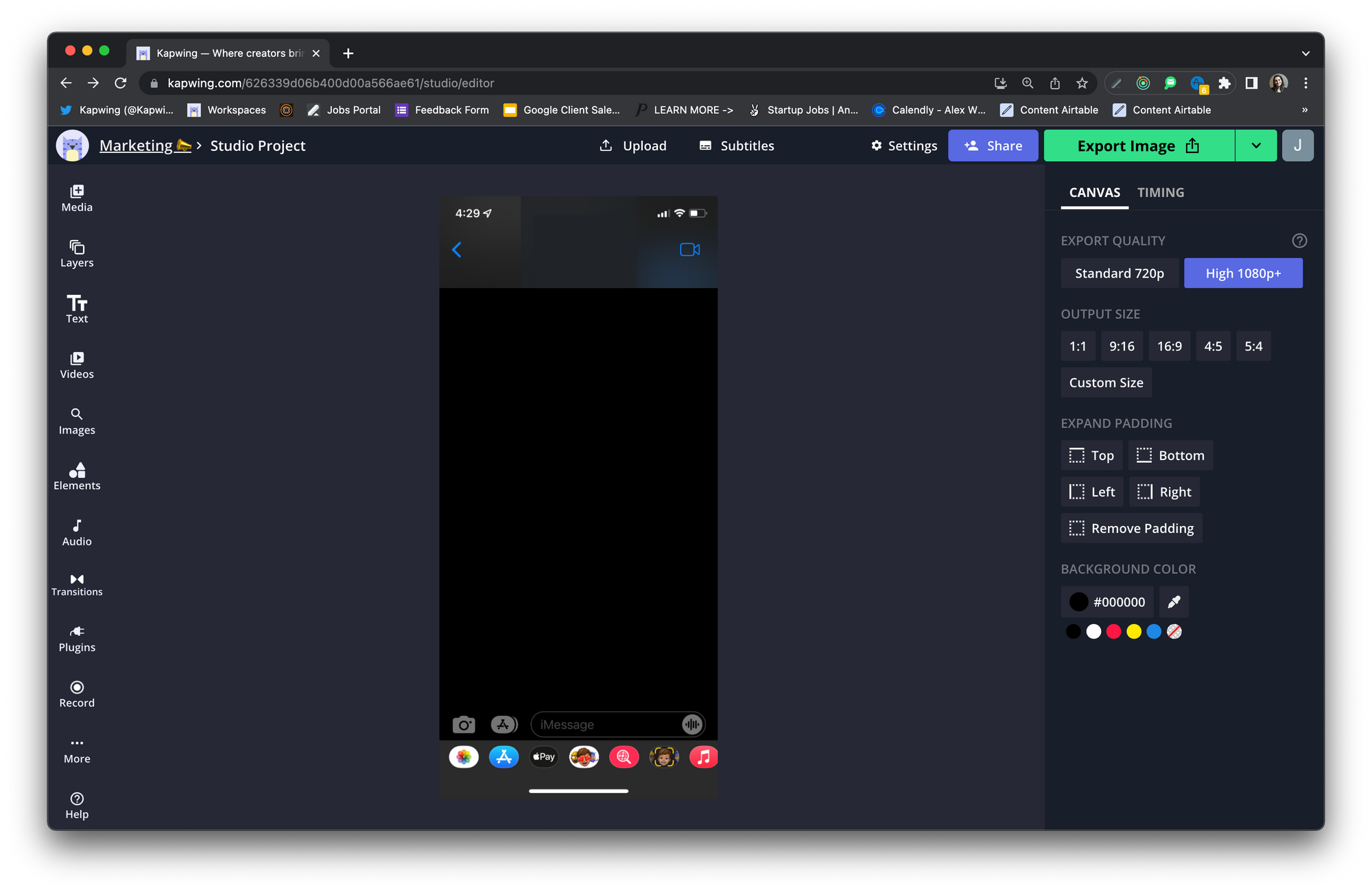
Task: Click the Share button
Action: (993, 145)
